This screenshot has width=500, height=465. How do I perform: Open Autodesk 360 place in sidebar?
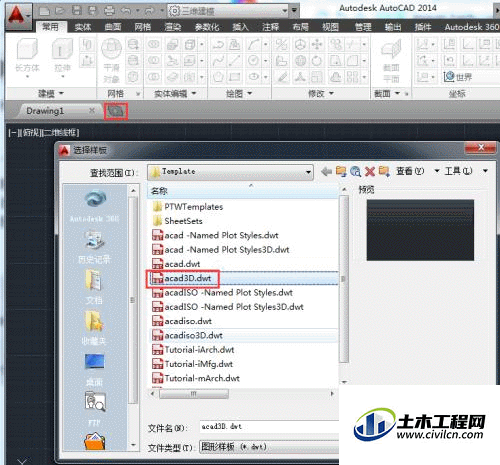coord(95,206)
